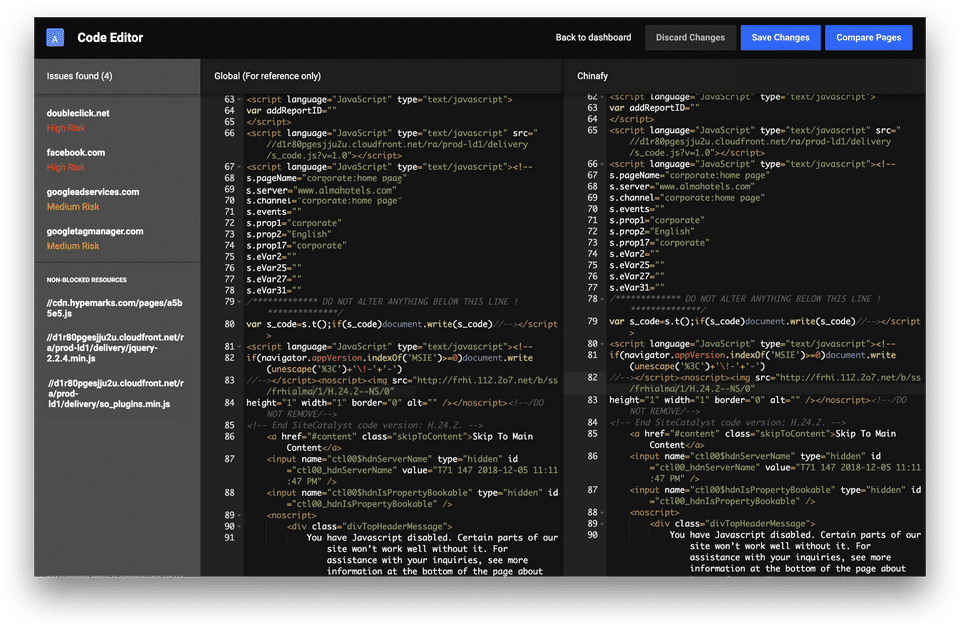This screenshot has width=960, height=628.
Task: Place cursor on line 82 in Chinafy editor
Action: (760, 378)
